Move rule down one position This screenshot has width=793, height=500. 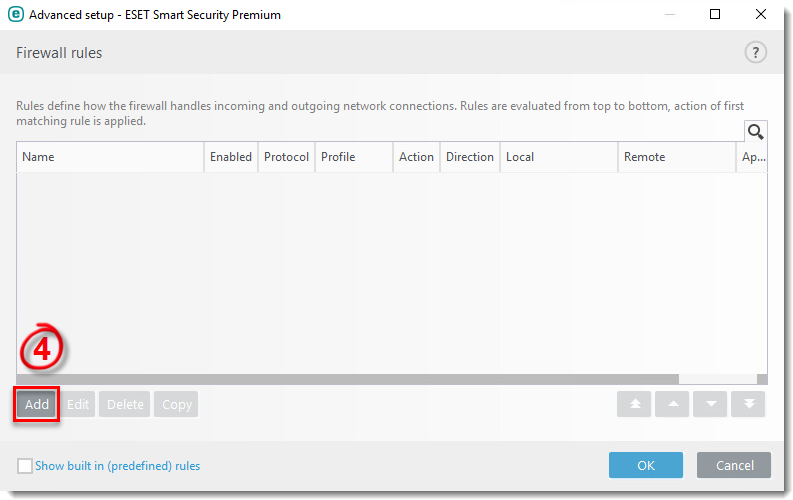click(710, 404)
